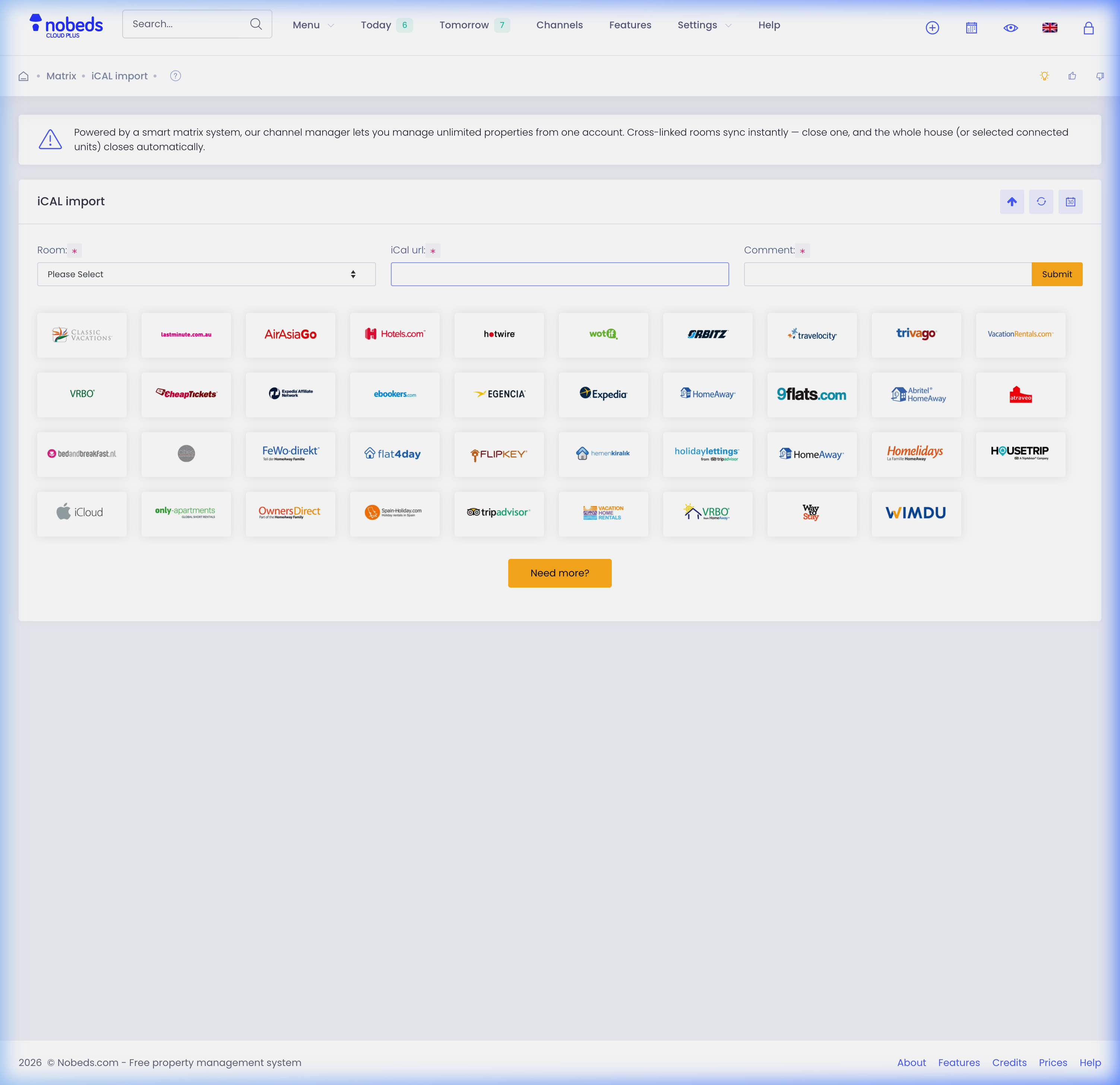Open the help question mark icon
1120x1085 pixels.
(175, 76)
